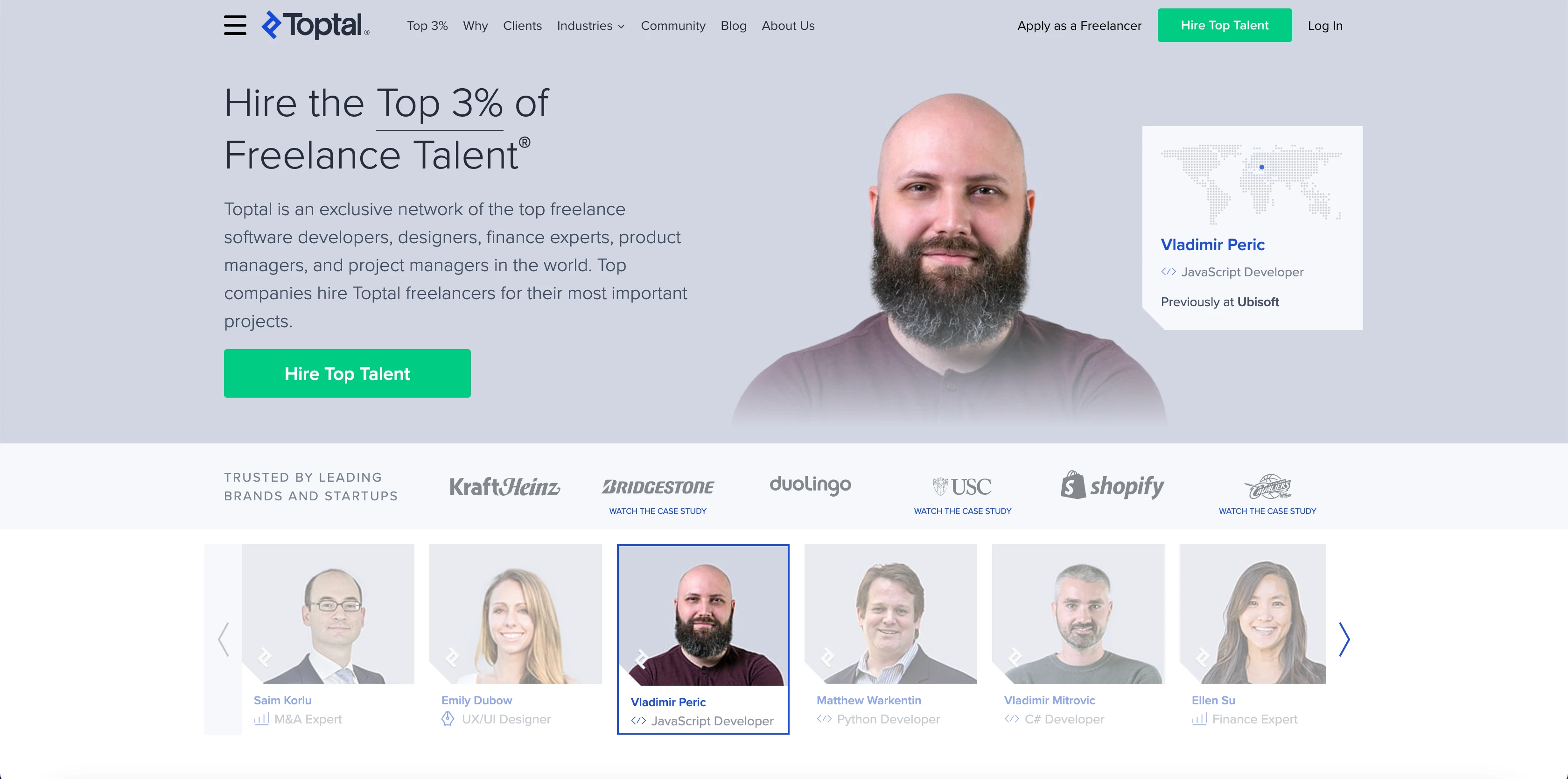The height and width of the screenshot is (779, 1568).
Task: Click Watch the Case Study under Bridgestone
Action: 658,511
